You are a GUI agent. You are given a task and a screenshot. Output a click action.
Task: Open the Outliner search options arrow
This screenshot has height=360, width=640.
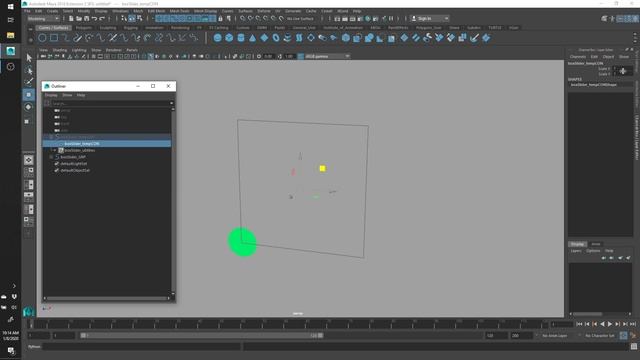[x=171, y=103]
